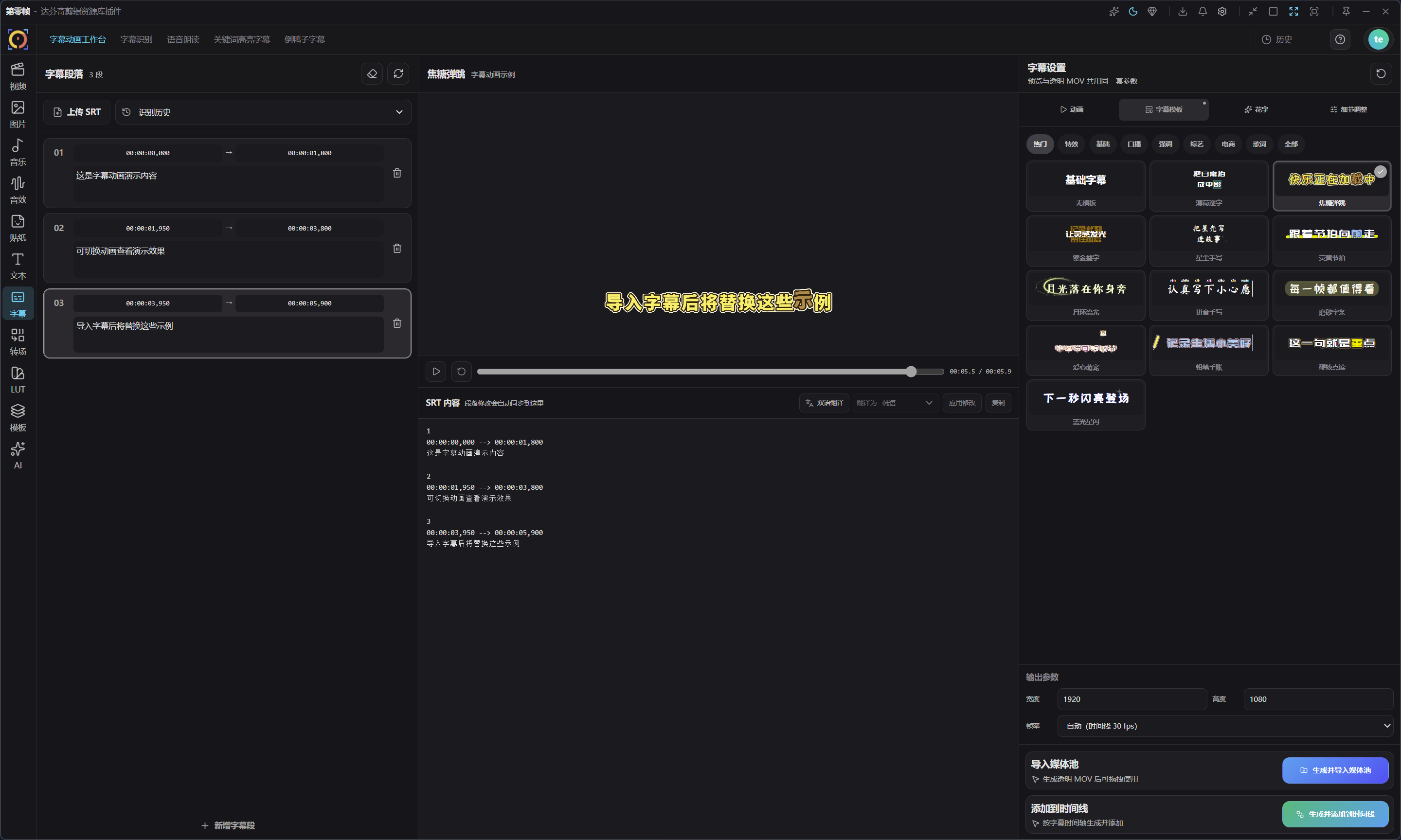Clear subtitle segments with eraser icon

372,73
